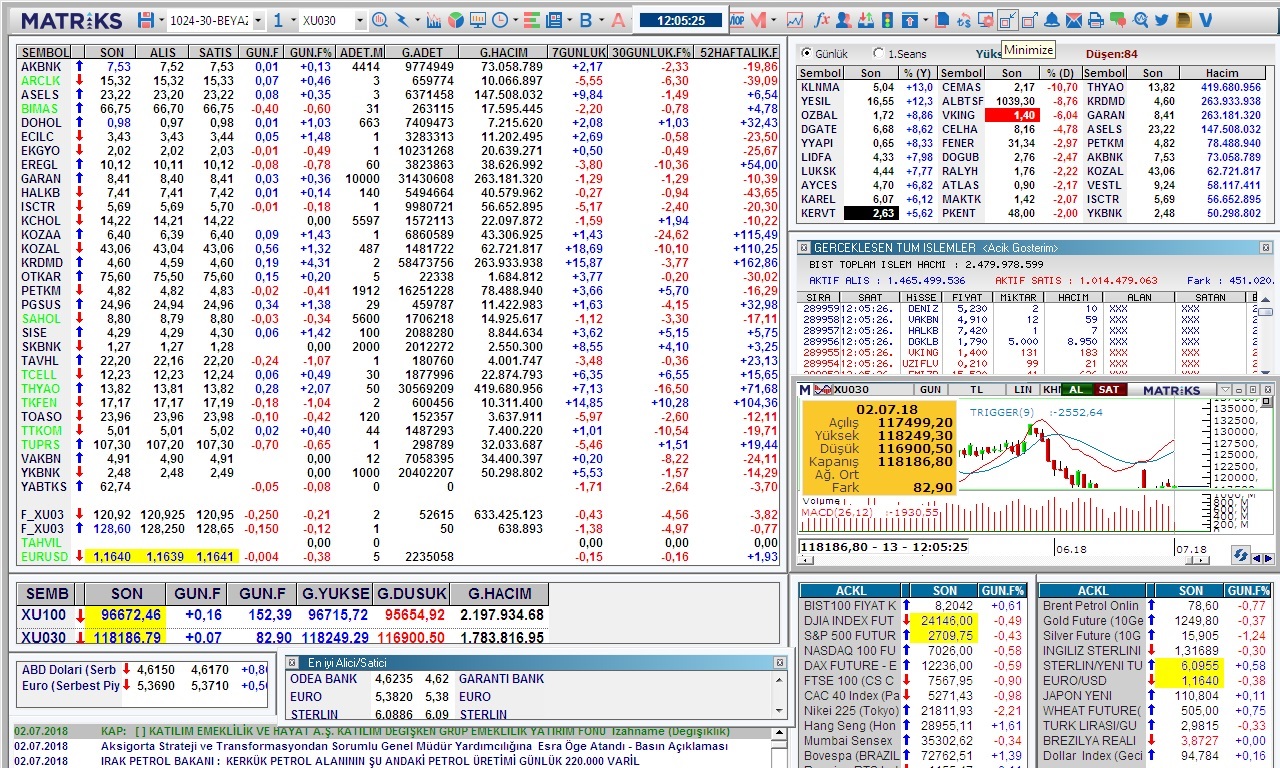Screen dimensions: 1280x768
Task: Click the green AL buy button
Action: [x=1076, y=390]
